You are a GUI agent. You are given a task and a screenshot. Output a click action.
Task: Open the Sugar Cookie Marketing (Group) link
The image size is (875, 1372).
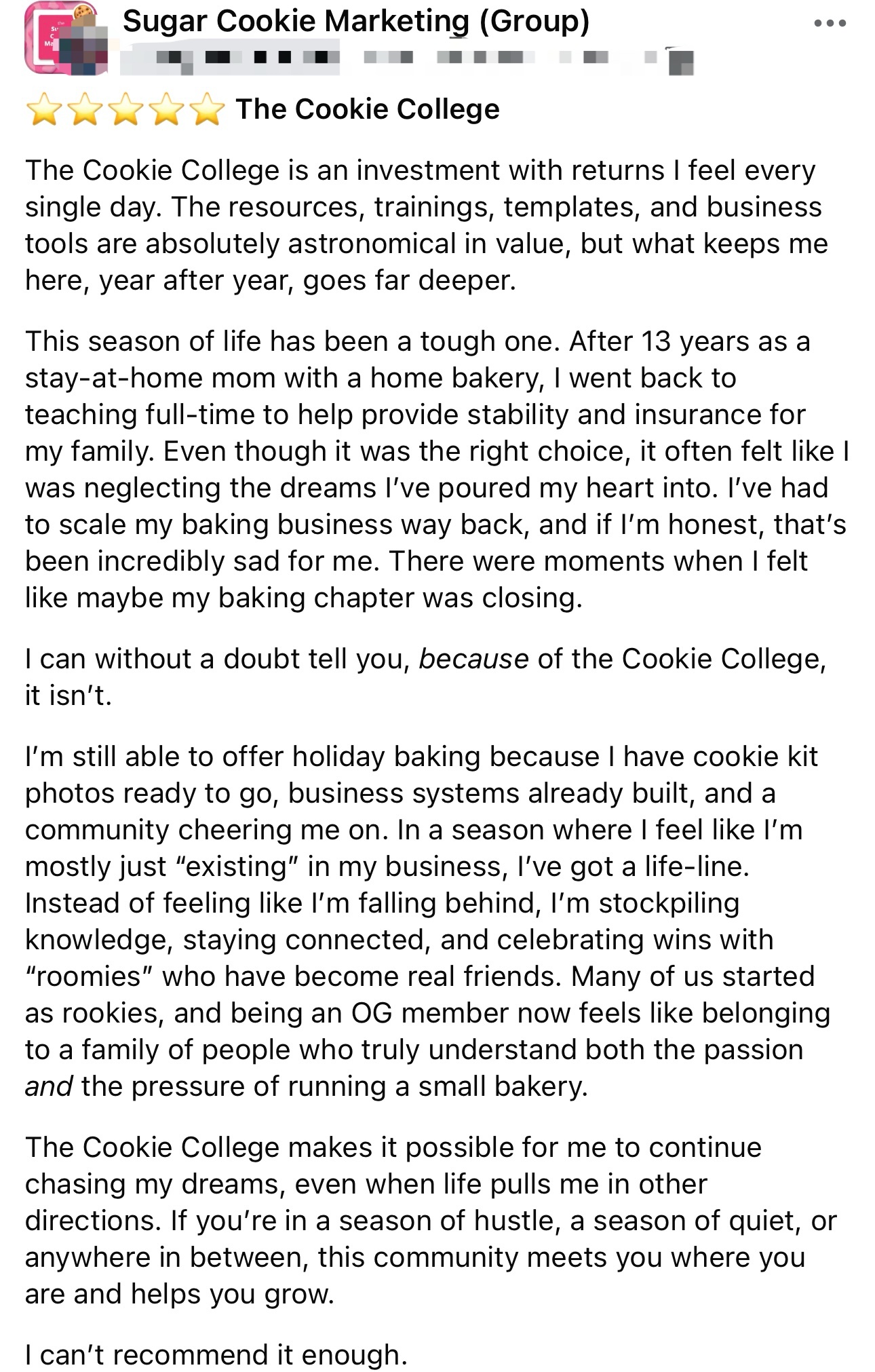[355, 21]
